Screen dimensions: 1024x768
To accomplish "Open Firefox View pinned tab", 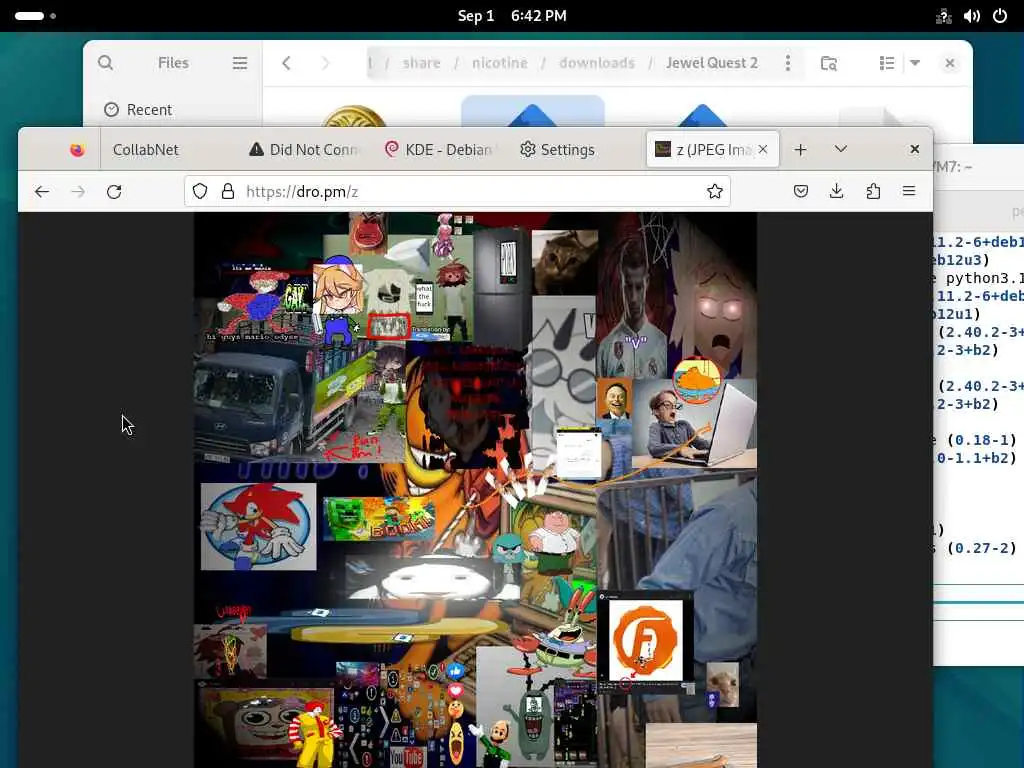I will [77, 150].
